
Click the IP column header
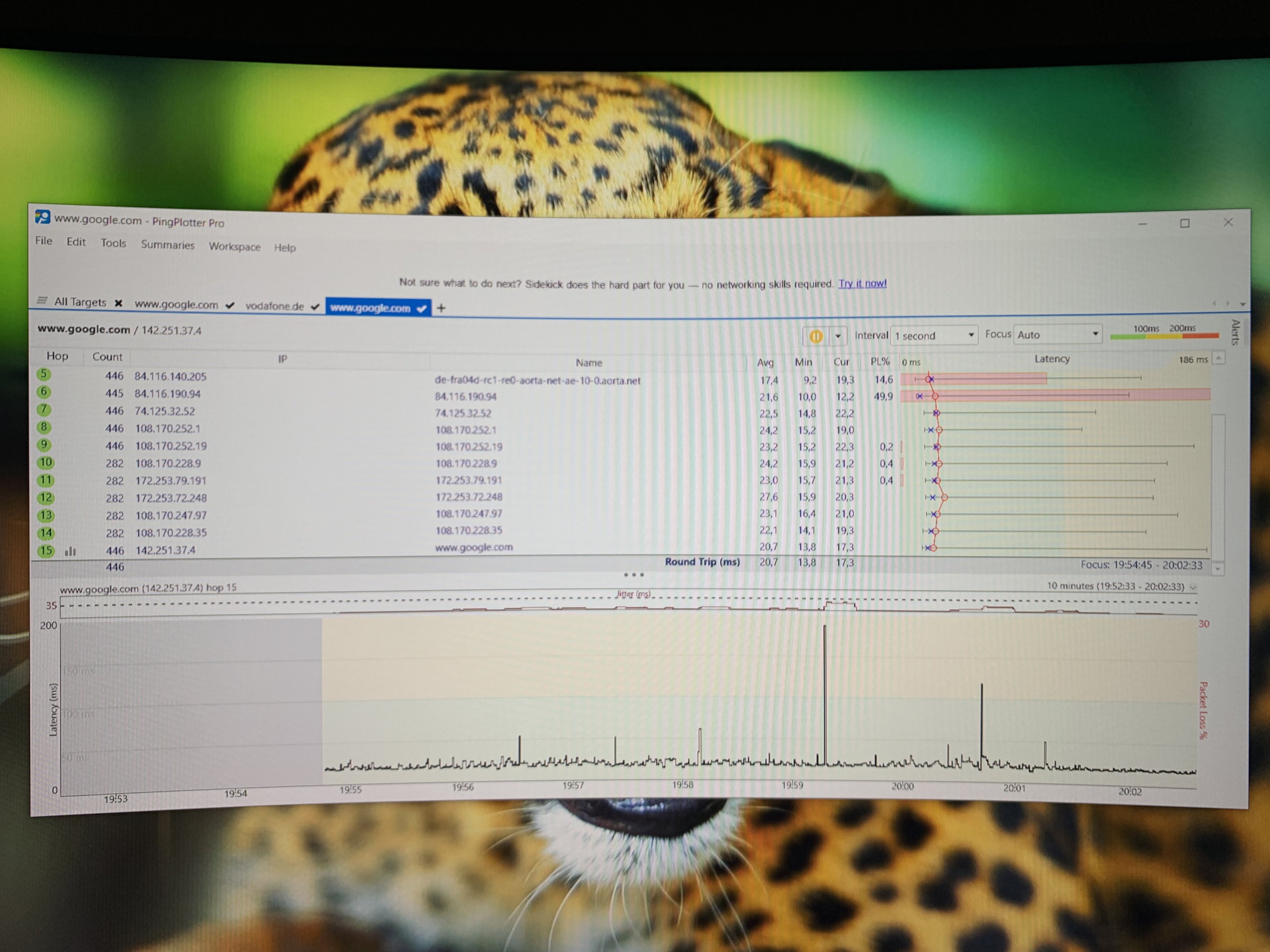(282, 359)
